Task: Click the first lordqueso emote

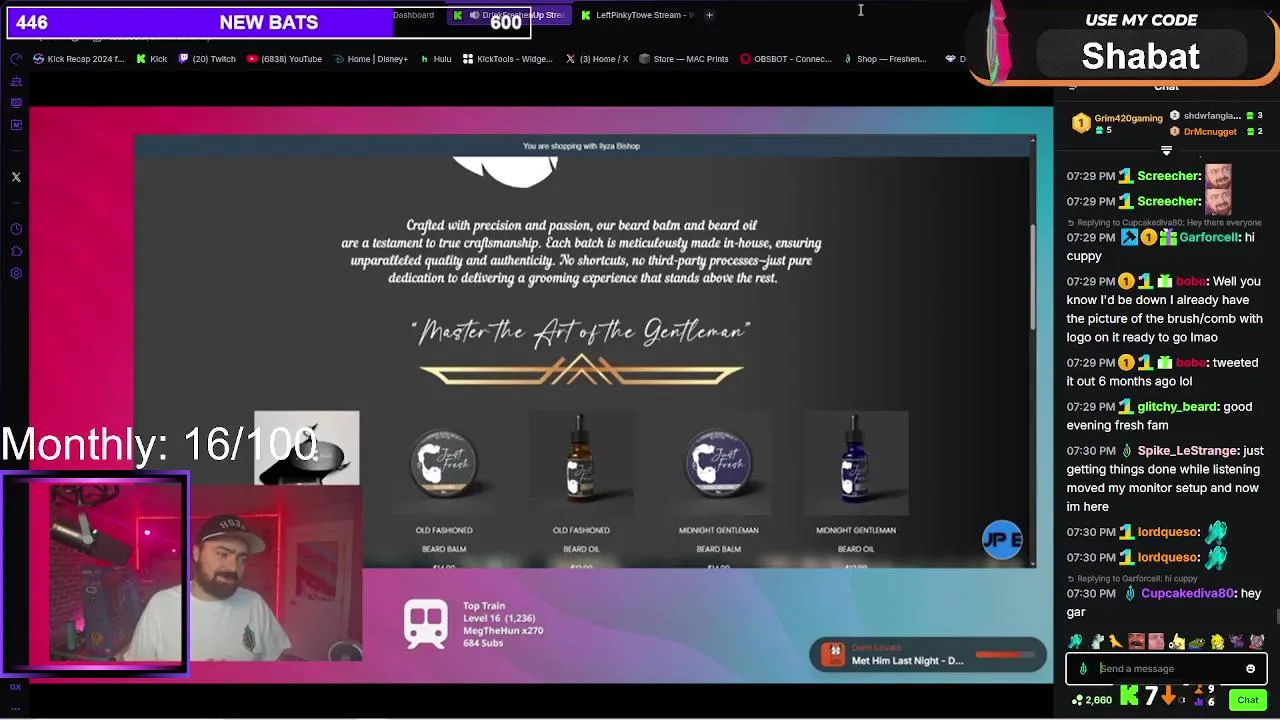Action: coord(1215,532)
